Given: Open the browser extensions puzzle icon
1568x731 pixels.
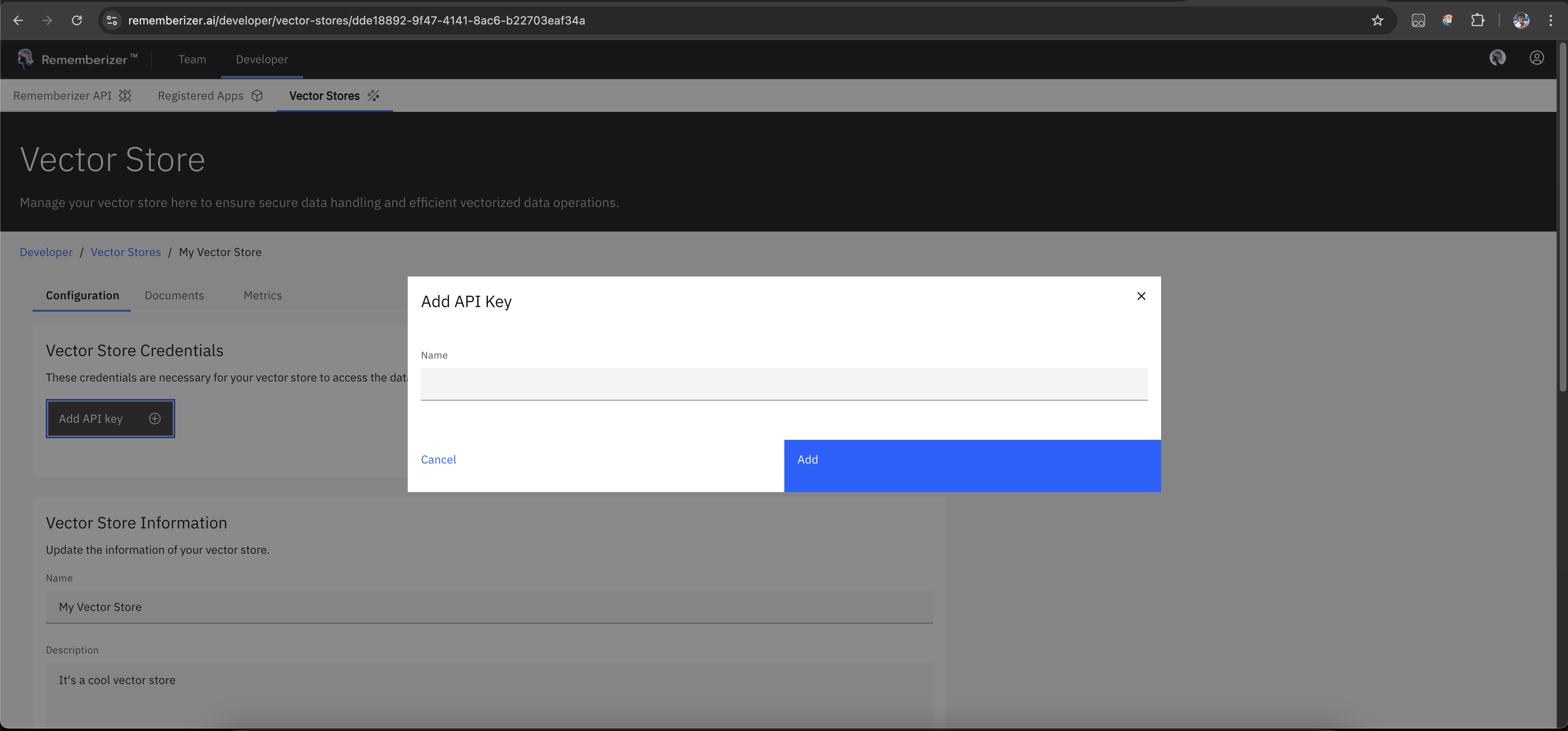Looking at the screenshot, I should pyautogui.click(x=1477, y=21).
